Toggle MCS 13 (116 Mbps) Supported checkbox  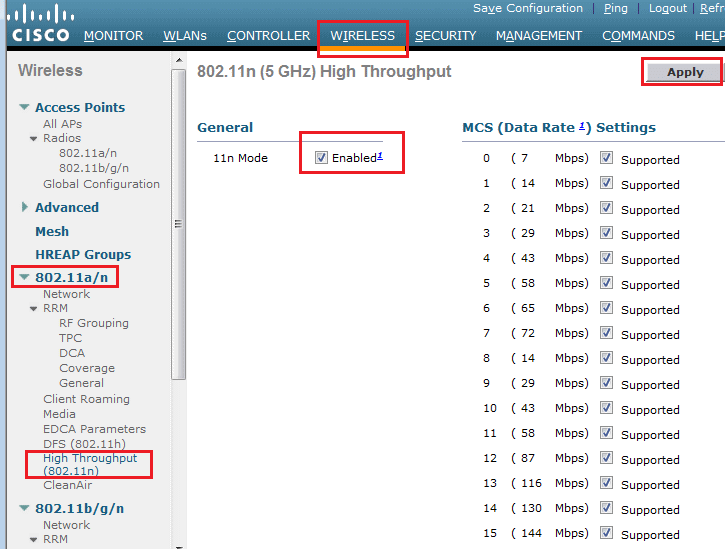[606, 483]
